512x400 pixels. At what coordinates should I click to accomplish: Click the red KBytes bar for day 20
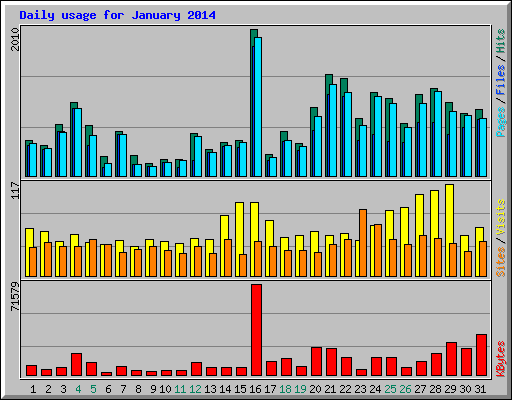pos(316,361)
